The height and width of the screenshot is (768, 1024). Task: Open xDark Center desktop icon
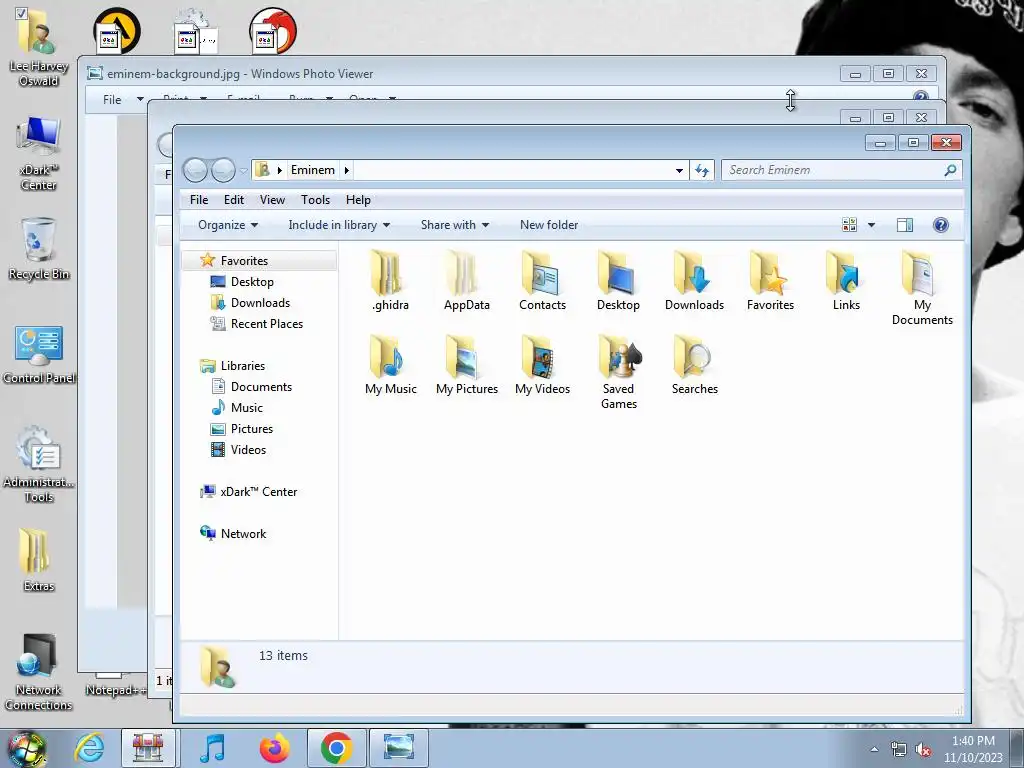click(39, 153)
